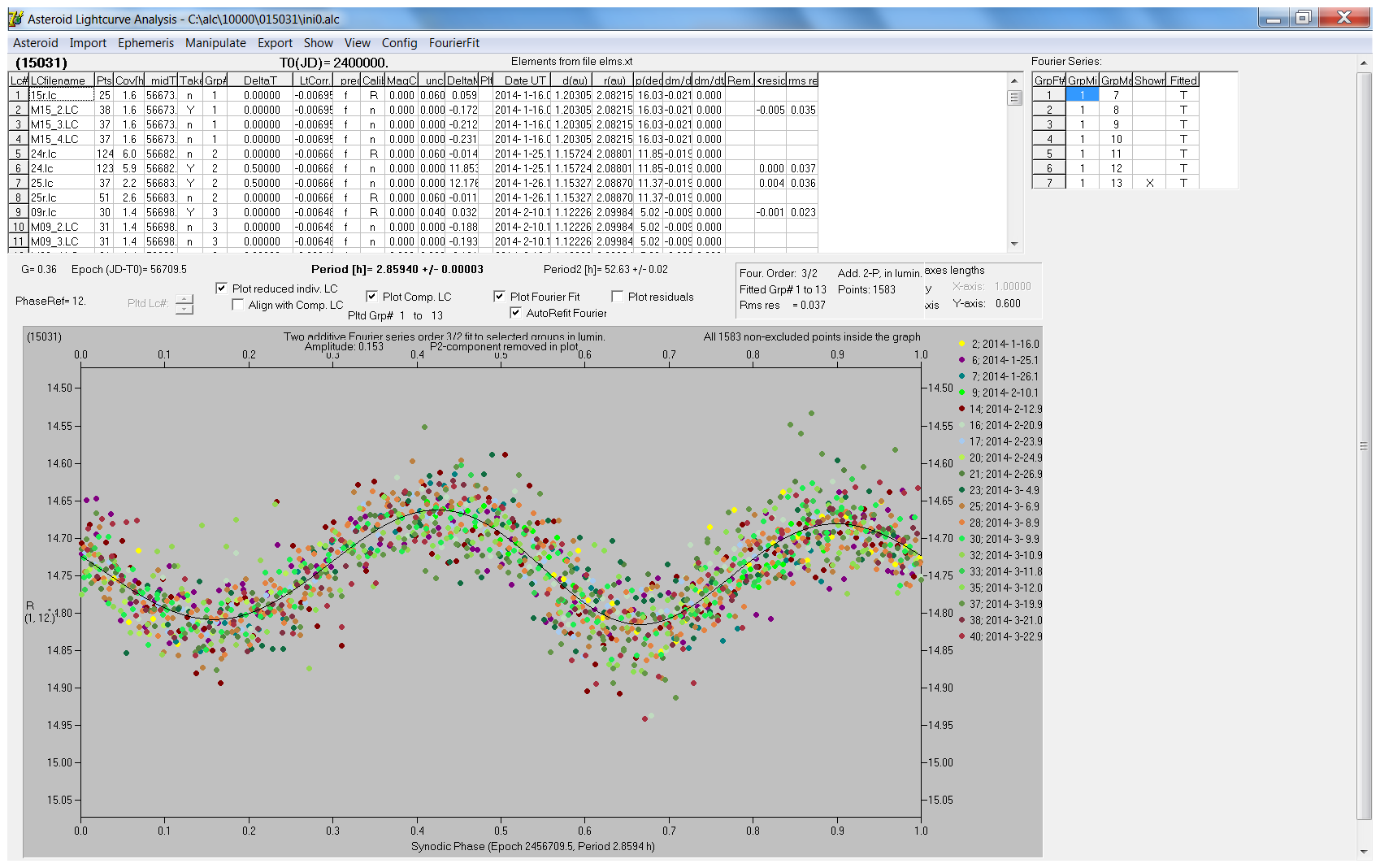This screenshot has height=868, width=1380.
Task: Select M15_4.LC filename cell
Action: 62,139
